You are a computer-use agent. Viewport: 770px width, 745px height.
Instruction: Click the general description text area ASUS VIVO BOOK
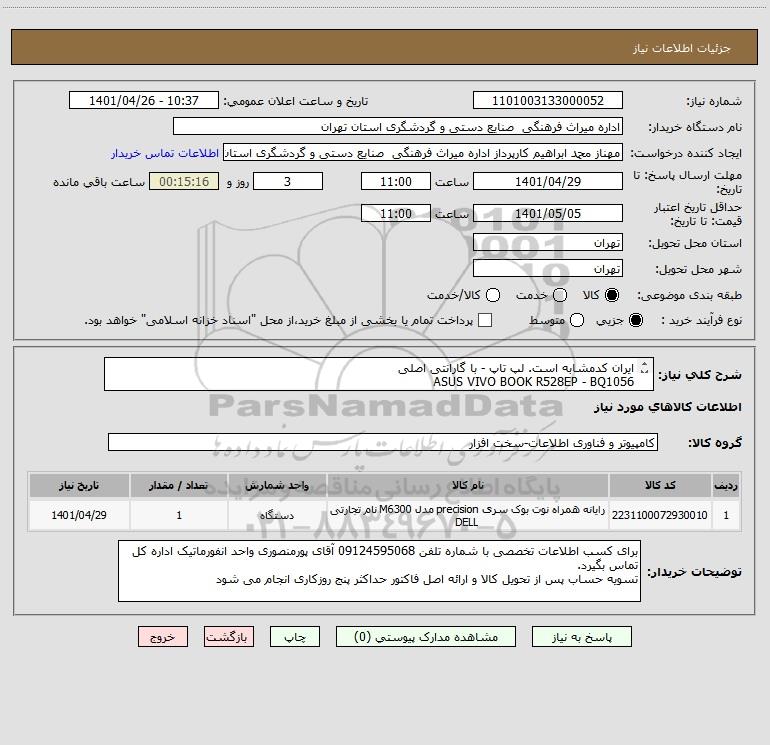tap(379, 374)
